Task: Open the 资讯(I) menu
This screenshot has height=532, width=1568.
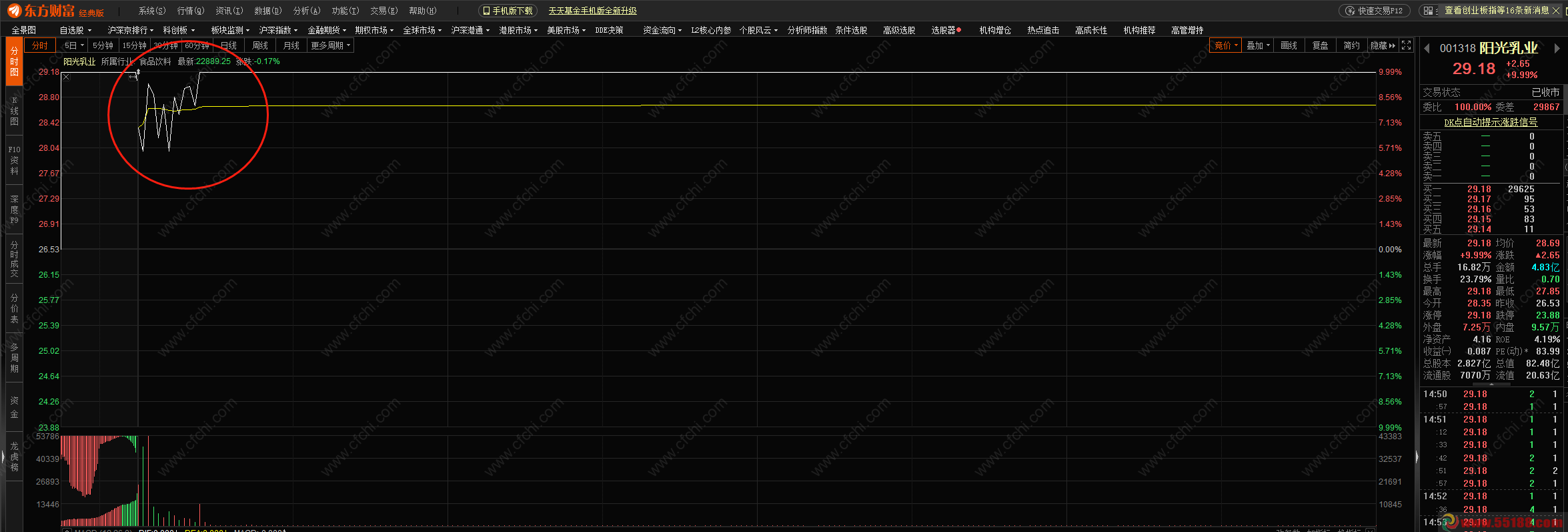Action: (229, 11)
